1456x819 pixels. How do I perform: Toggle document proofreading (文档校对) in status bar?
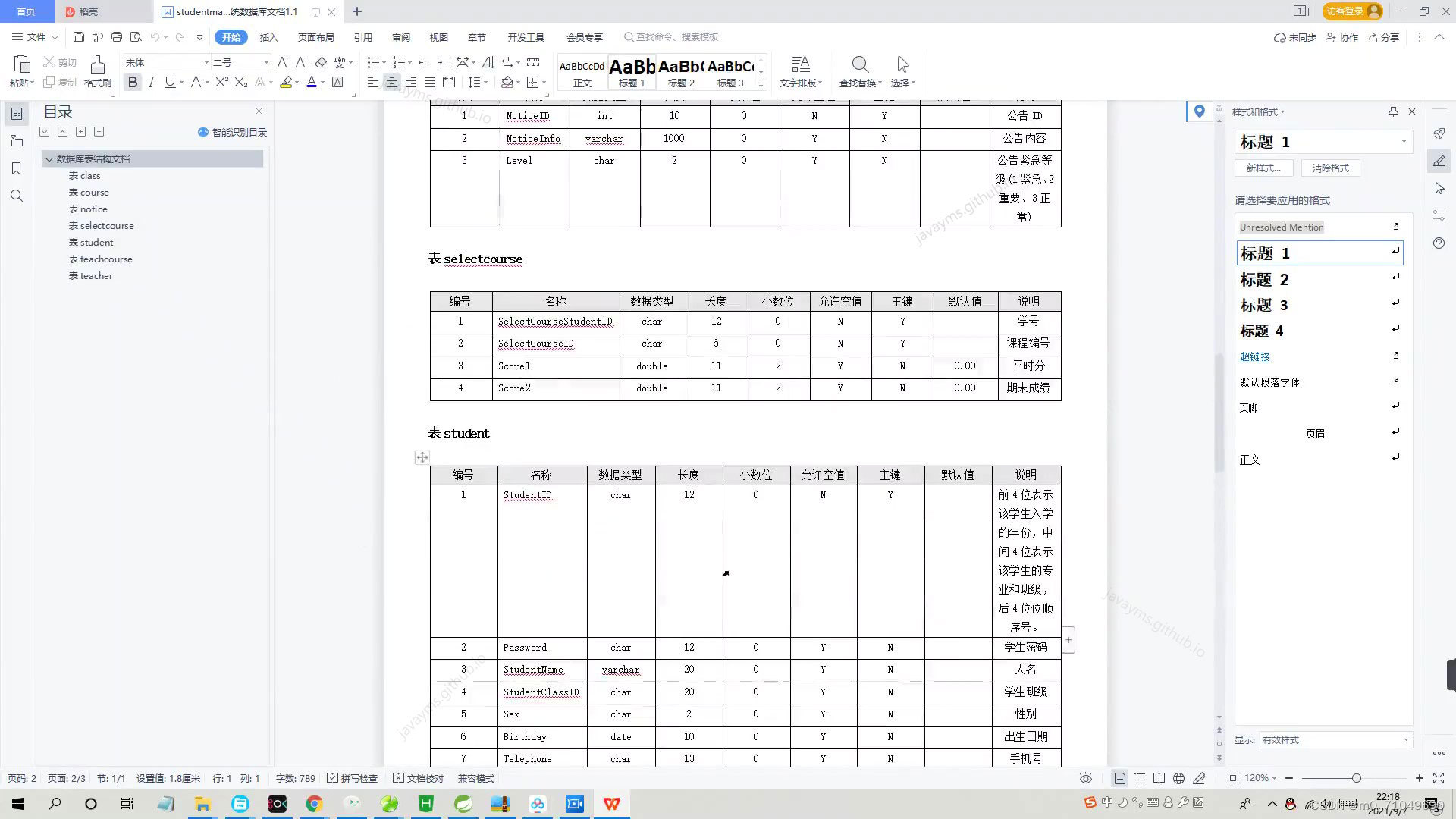[x=418, y=778]
